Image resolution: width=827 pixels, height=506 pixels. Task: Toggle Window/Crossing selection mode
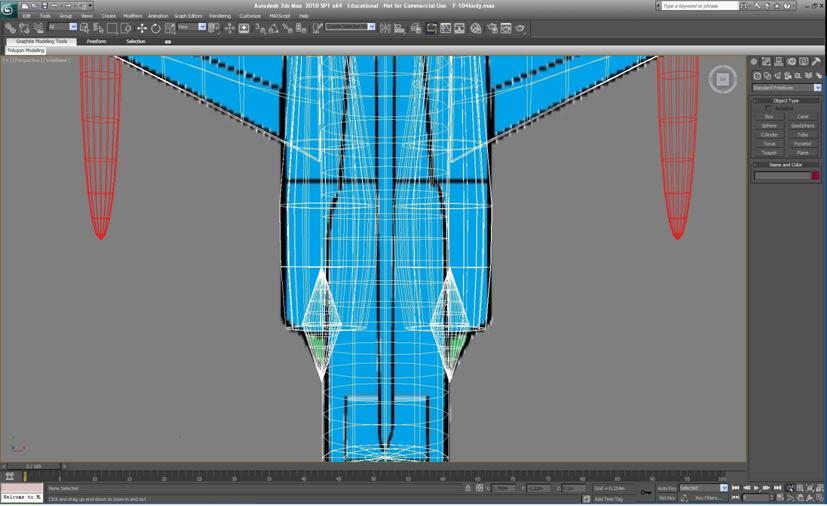tap(126, 28)
